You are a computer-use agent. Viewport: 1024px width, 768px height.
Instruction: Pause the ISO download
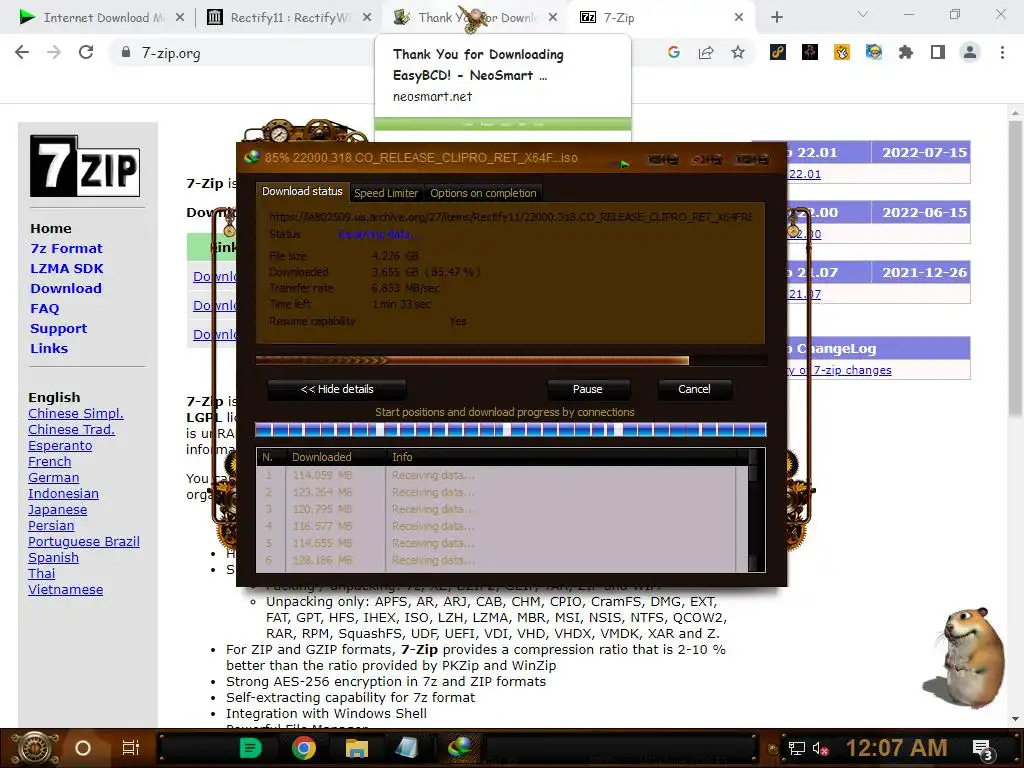click(x=588, y=389)
